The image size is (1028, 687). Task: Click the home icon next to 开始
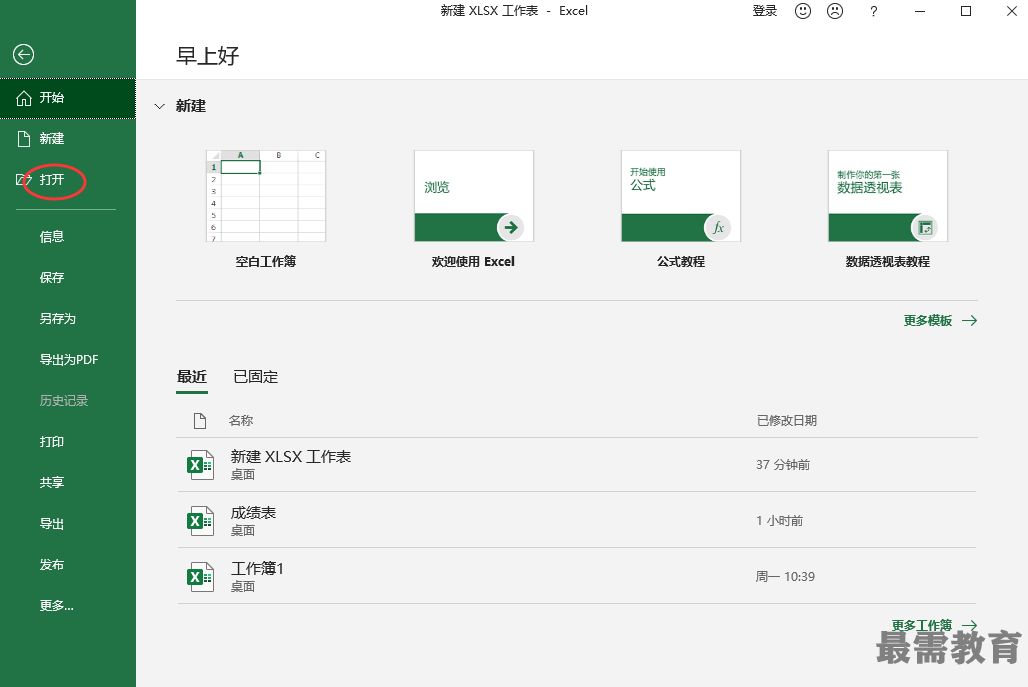[x=24, y=98]
